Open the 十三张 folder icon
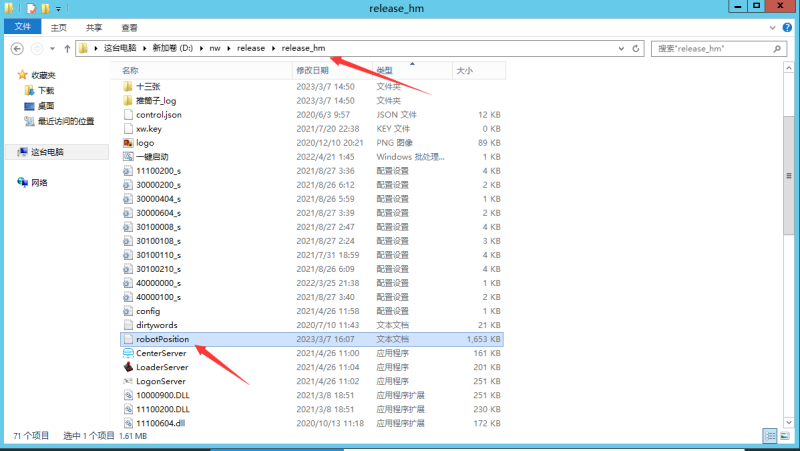Viewport: 800px width, 451px height. tap(127, 87)
